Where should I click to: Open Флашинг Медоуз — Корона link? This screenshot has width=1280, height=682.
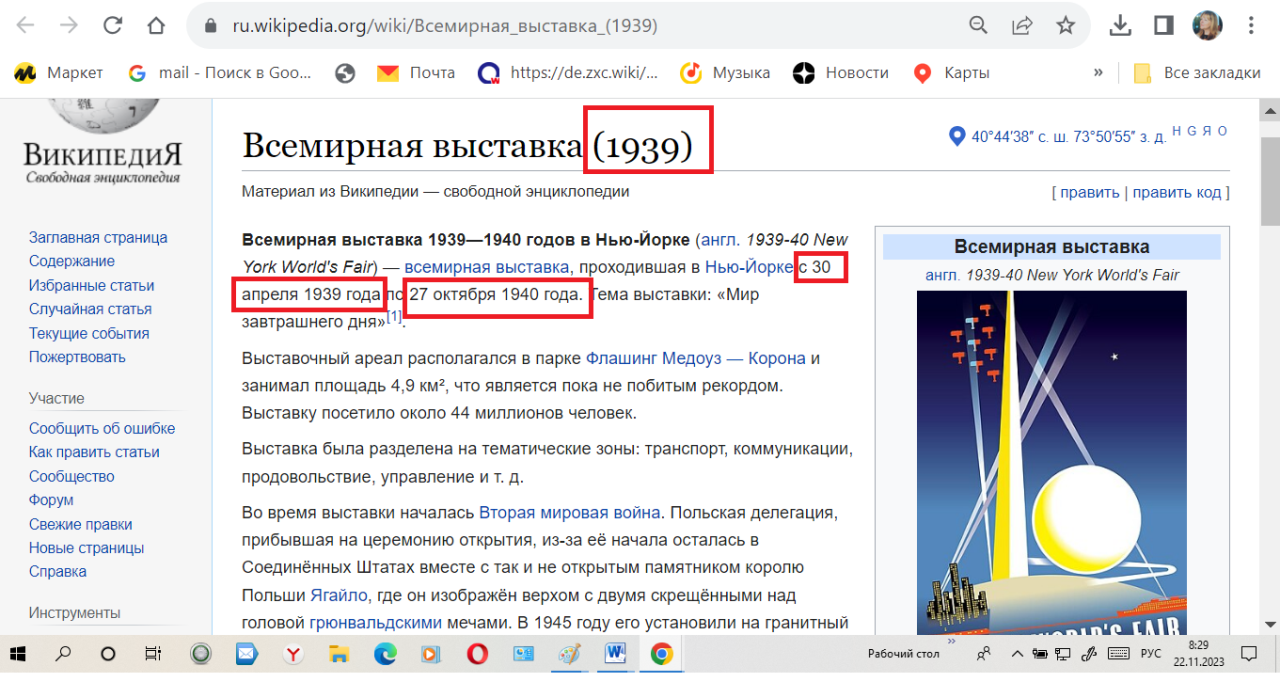695,358
